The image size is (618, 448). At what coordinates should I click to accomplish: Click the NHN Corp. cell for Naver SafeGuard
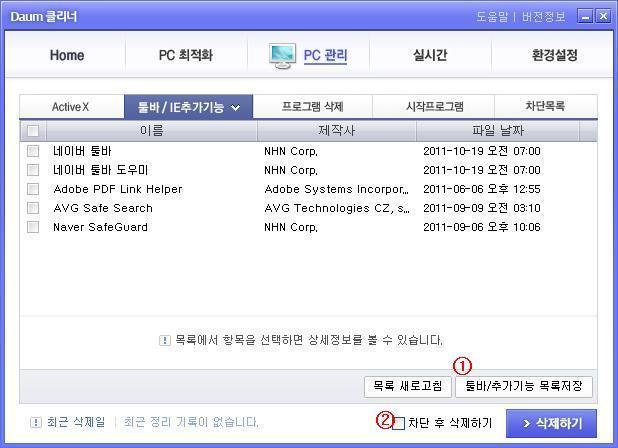[291, 227]
